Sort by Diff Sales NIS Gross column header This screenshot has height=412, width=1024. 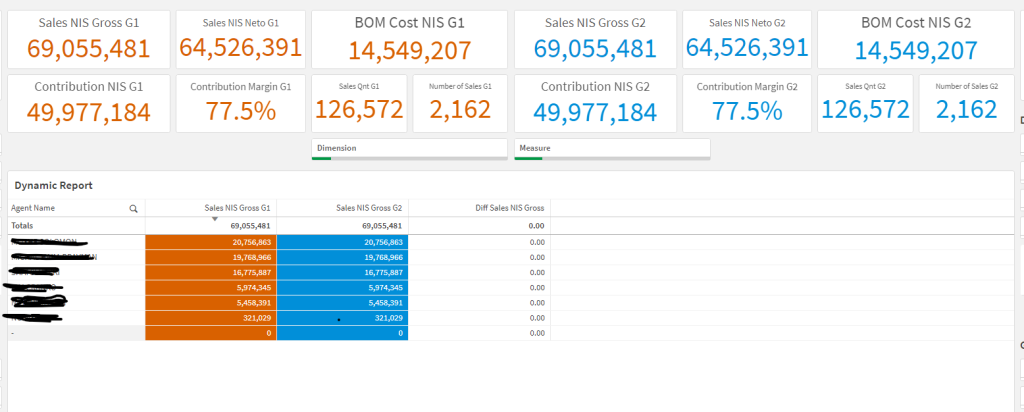479,208
